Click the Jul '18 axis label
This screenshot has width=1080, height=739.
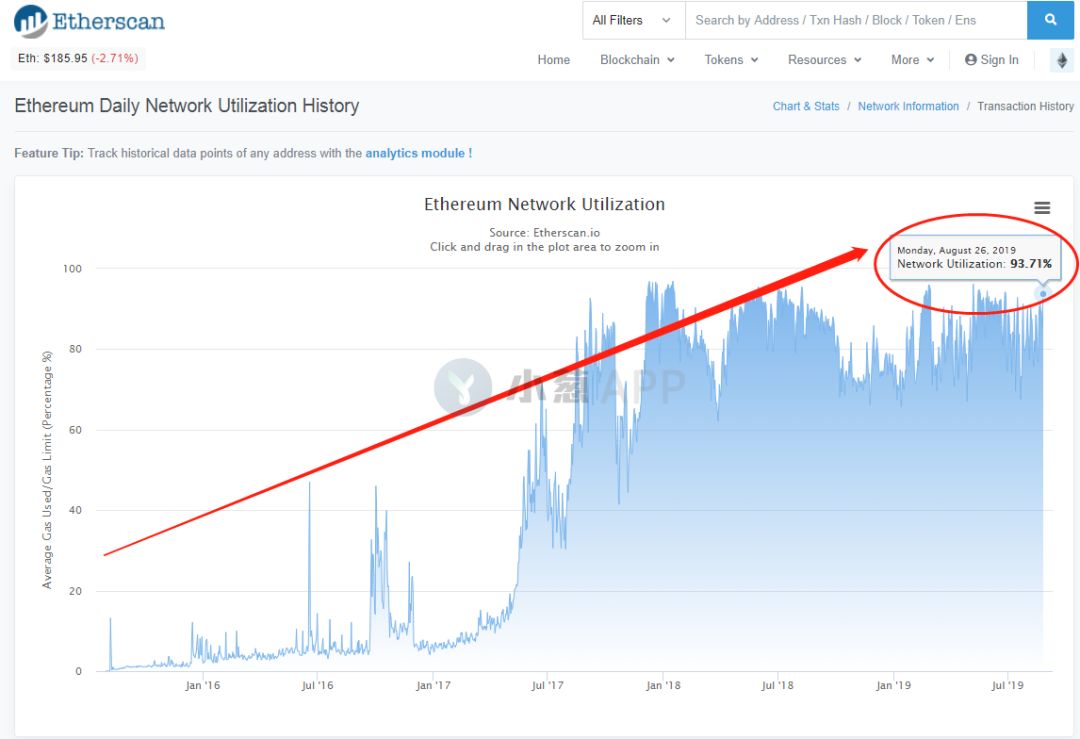(x=777, y=685)
